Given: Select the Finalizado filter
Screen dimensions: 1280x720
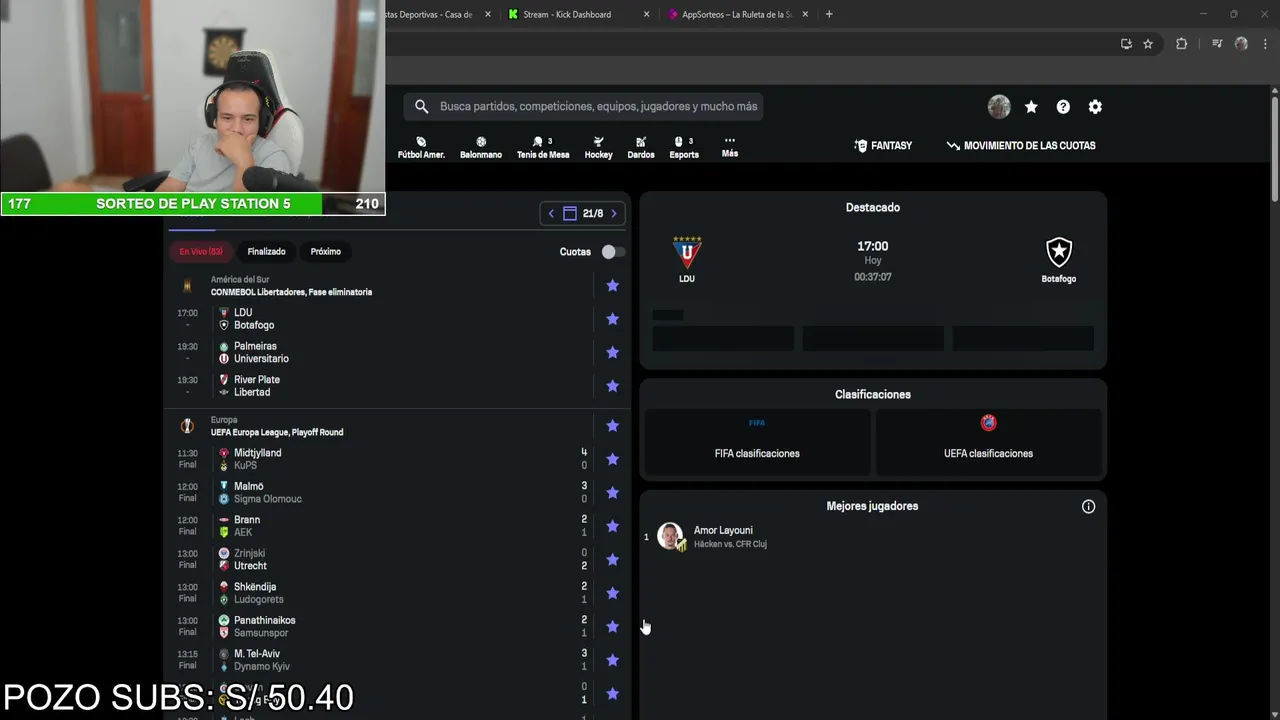Looking at the screenshot, I should (x=266, y=251).
